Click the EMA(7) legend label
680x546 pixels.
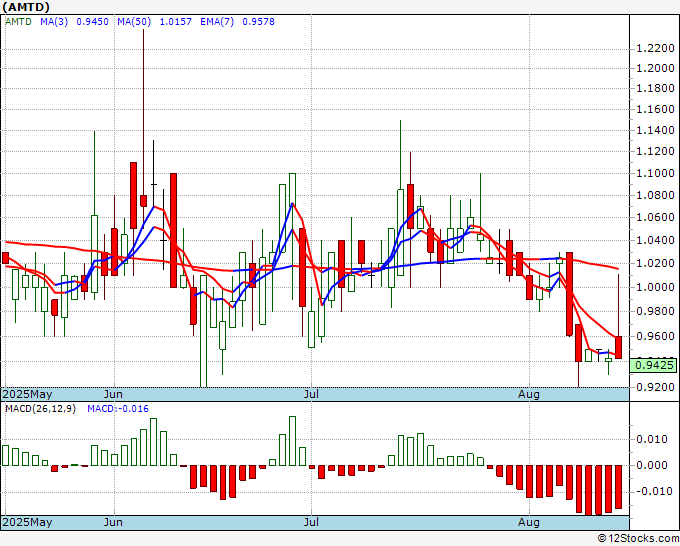(217, 22)
